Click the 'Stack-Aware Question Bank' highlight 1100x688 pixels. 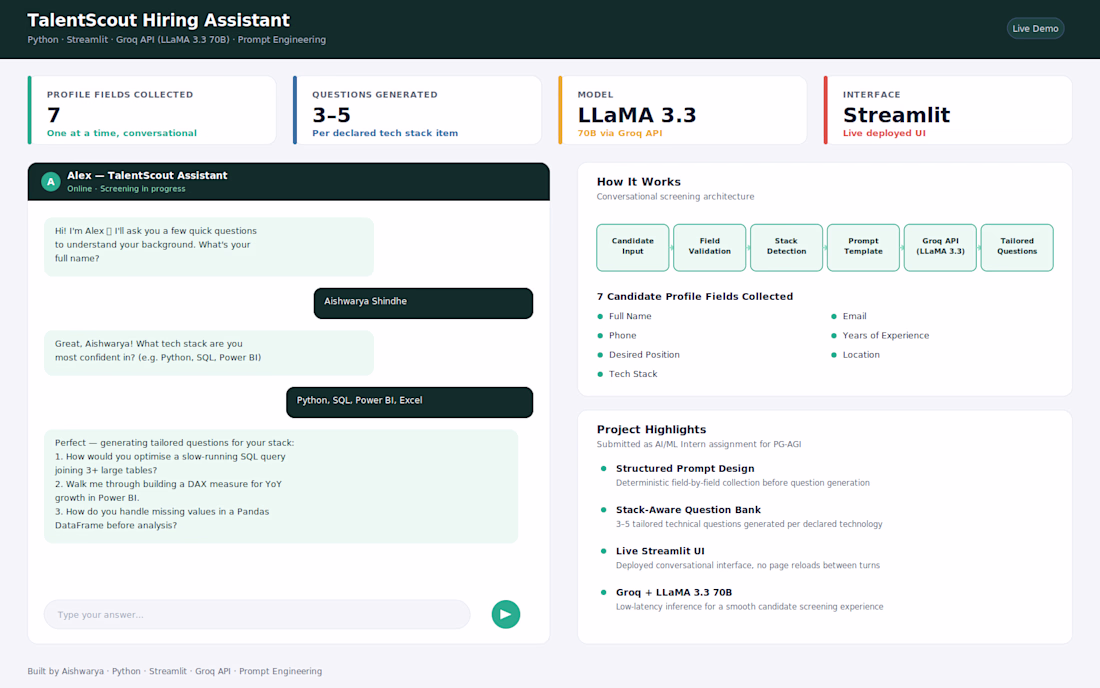(688, 510)
